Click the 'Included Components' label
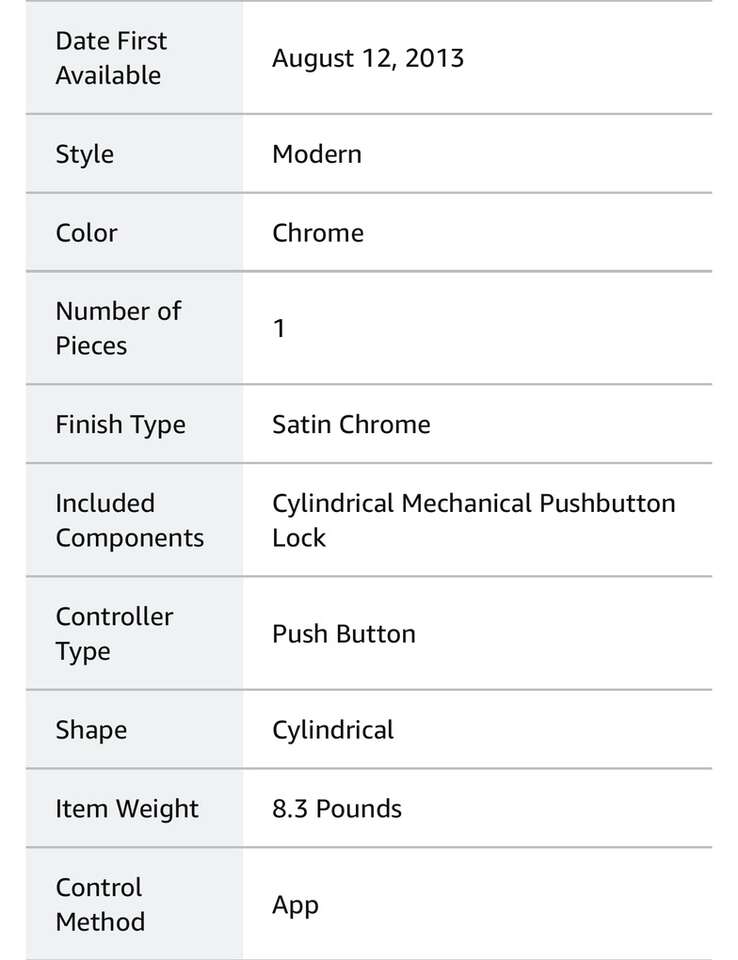The height and width of the screenshot is (960, 738). click(129, 520)
